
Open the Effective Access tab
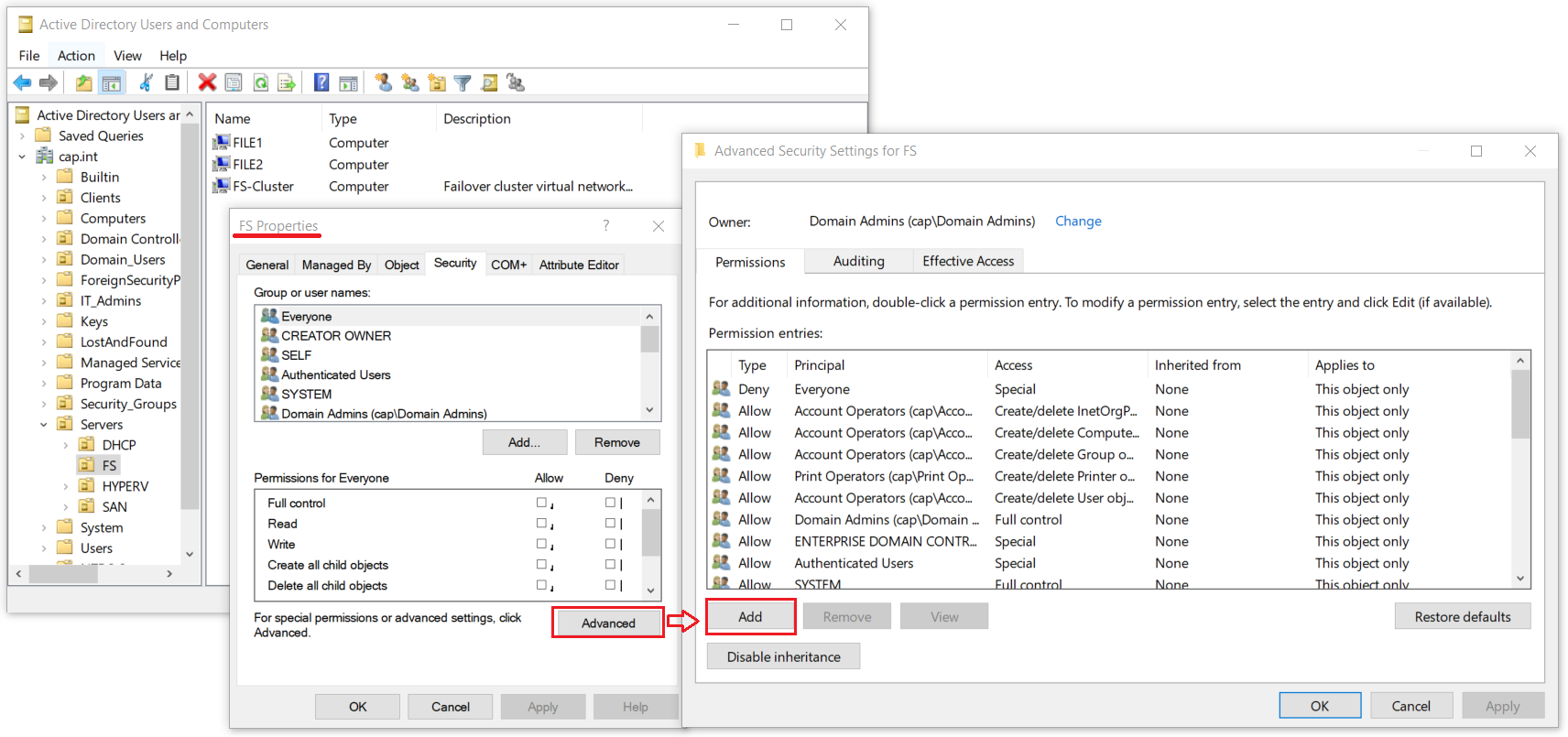(x=968, y=261)
